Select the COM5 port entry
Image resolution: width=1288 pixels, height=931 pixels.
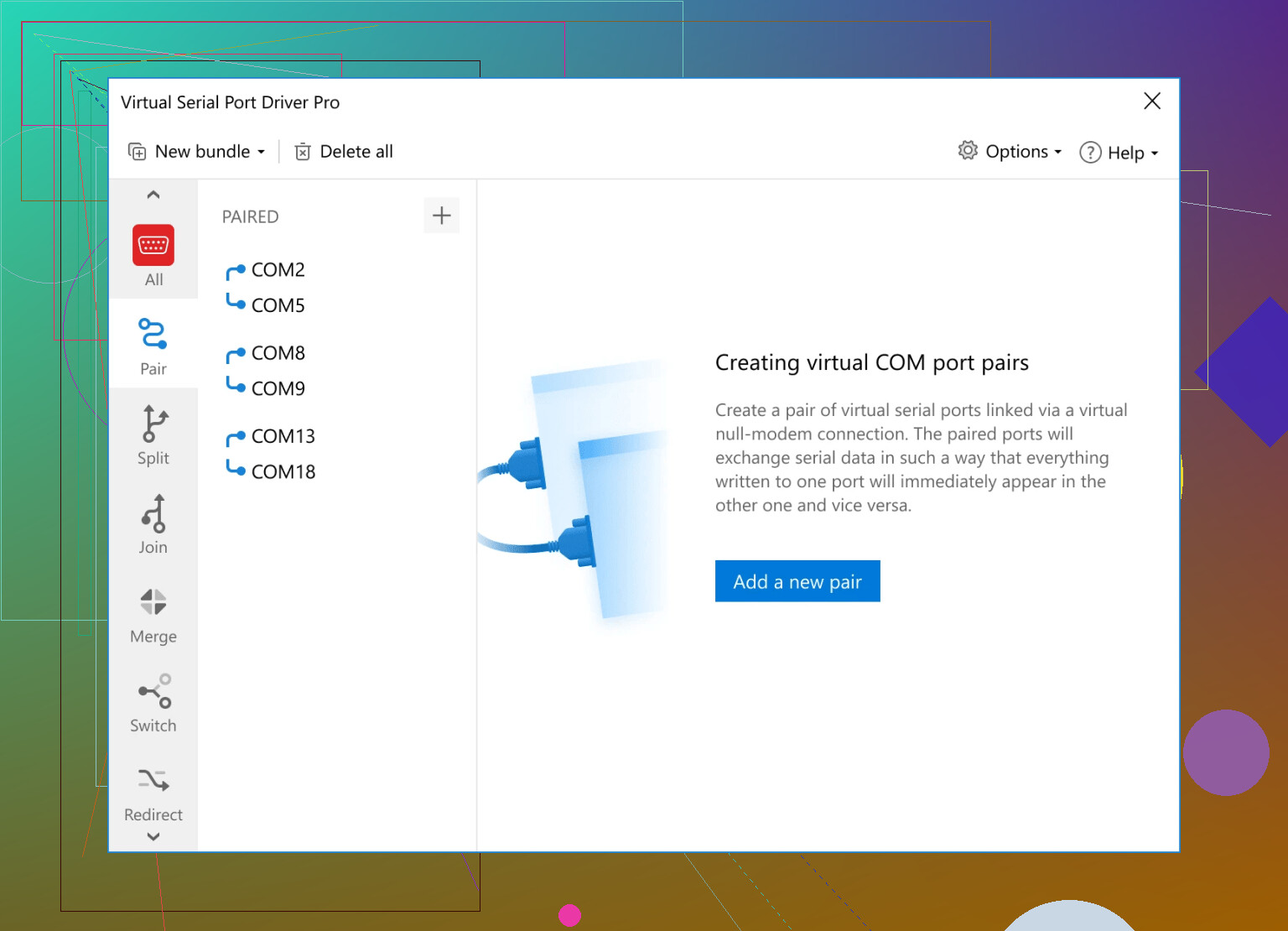click(278, 305)
